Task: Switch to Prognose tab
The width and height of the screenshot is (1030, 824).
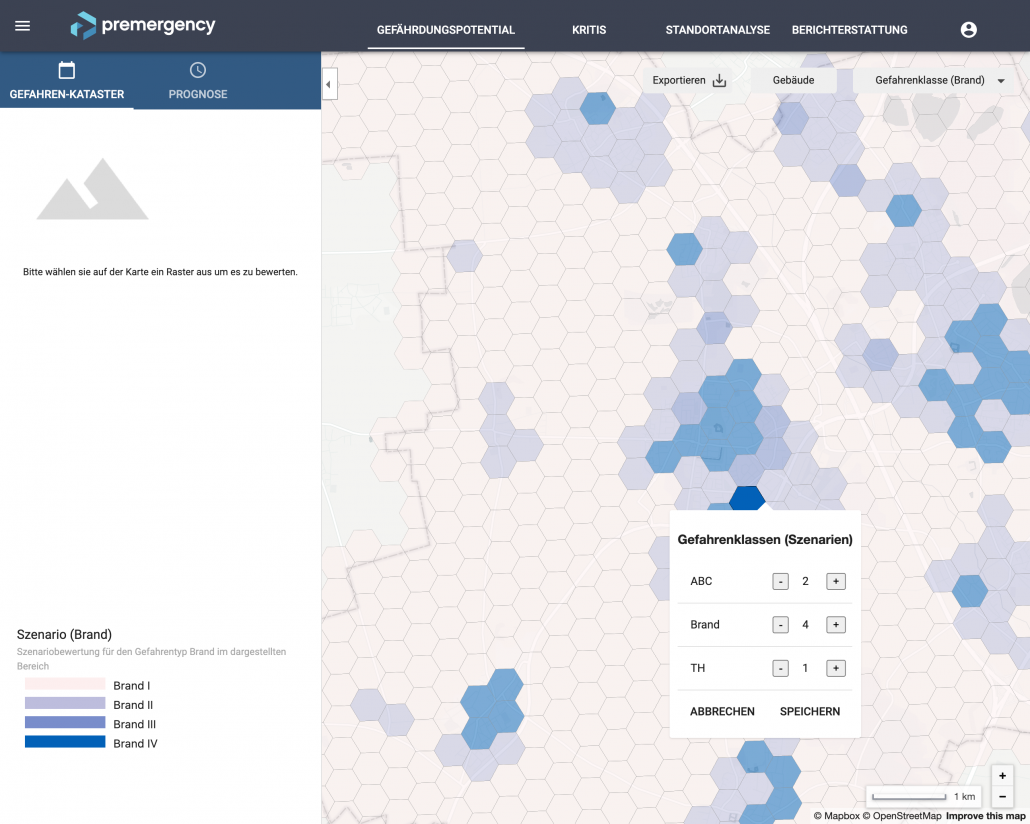Action: coord(198,81)
